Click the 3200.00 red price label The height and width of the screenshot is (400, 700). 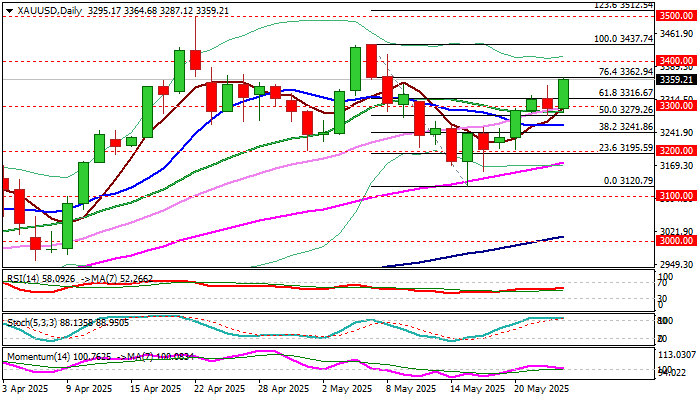pos(676,150)
